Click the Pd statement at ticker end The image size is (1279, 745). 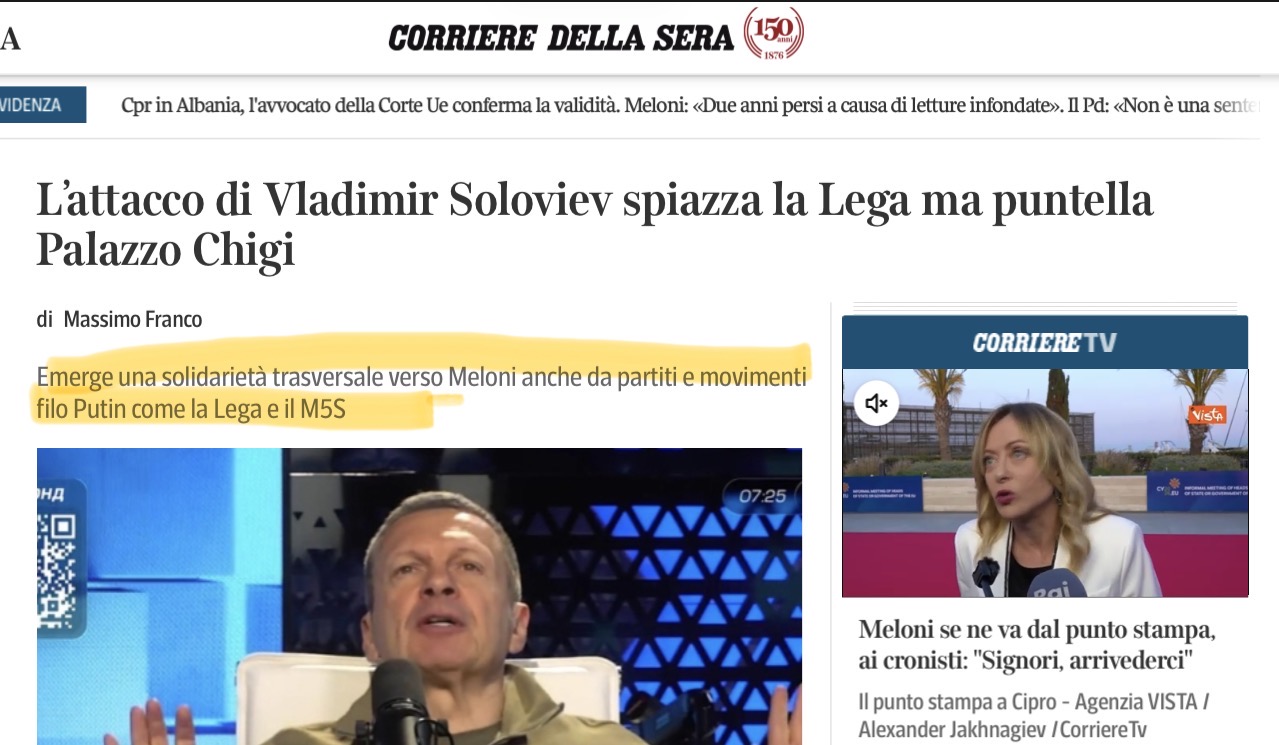(1165, 105)
